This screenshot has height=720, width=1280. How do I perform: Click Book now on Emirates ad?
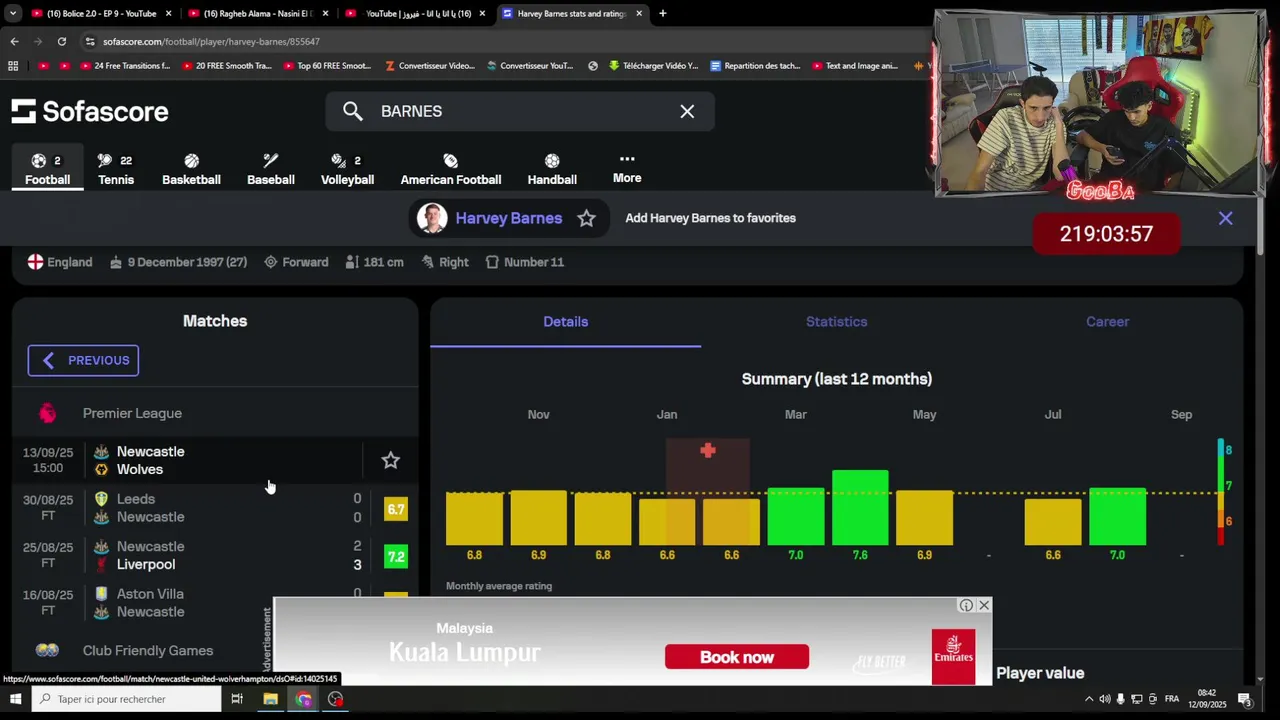click(737, 657)
